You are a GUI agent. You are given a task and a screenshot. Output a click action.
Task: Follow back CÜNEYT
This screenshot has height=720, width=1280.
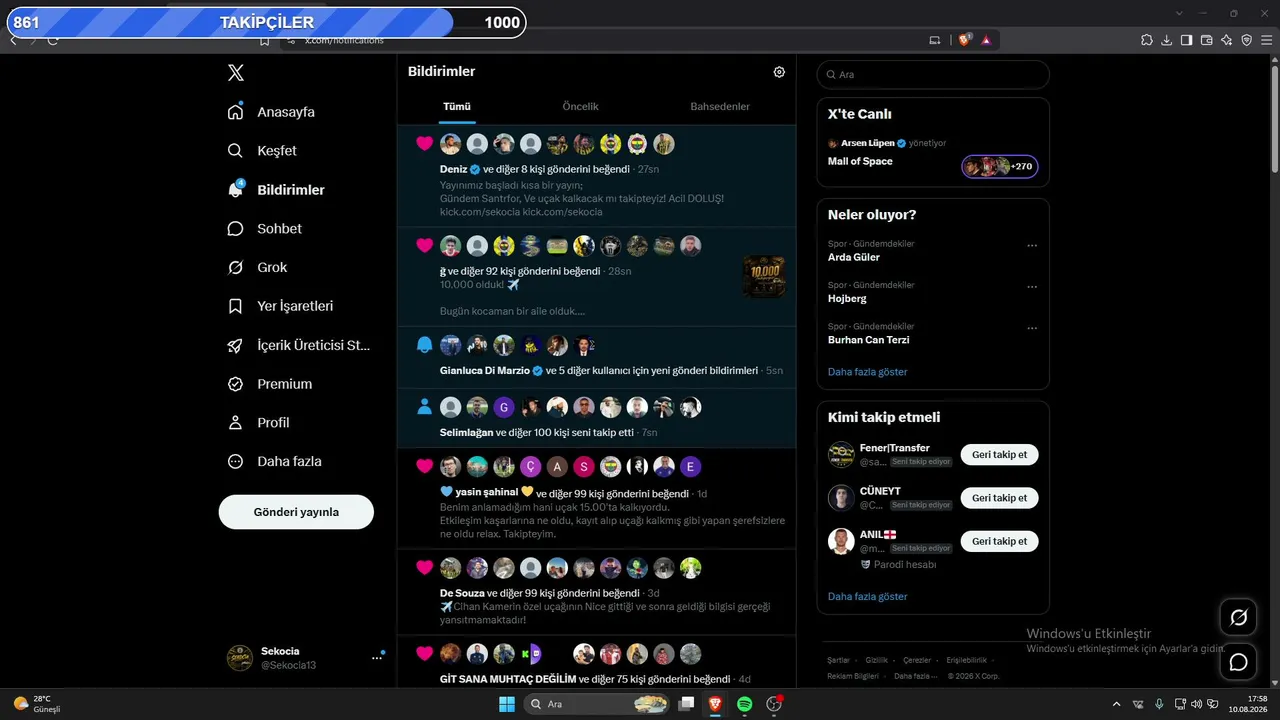(x=999, y=498)
